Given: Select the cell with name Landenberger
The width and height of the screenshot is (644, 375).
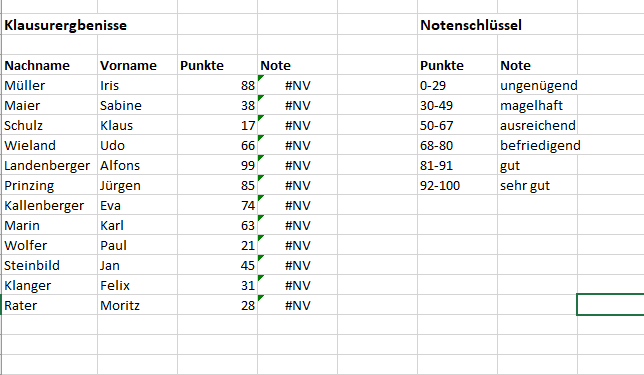Looking at the screenshot, I should point(49,165).
